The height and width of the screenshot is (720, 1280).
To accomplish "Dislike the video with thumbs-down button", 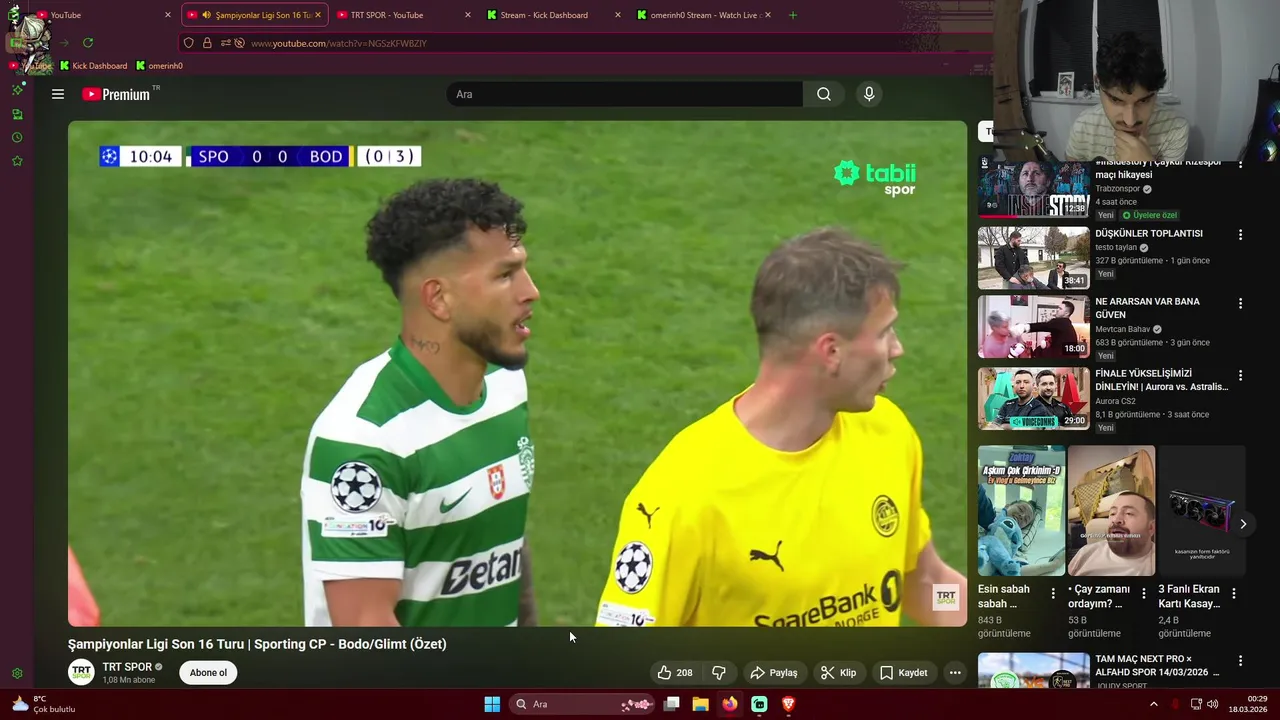I will click(x=718, y=673).
